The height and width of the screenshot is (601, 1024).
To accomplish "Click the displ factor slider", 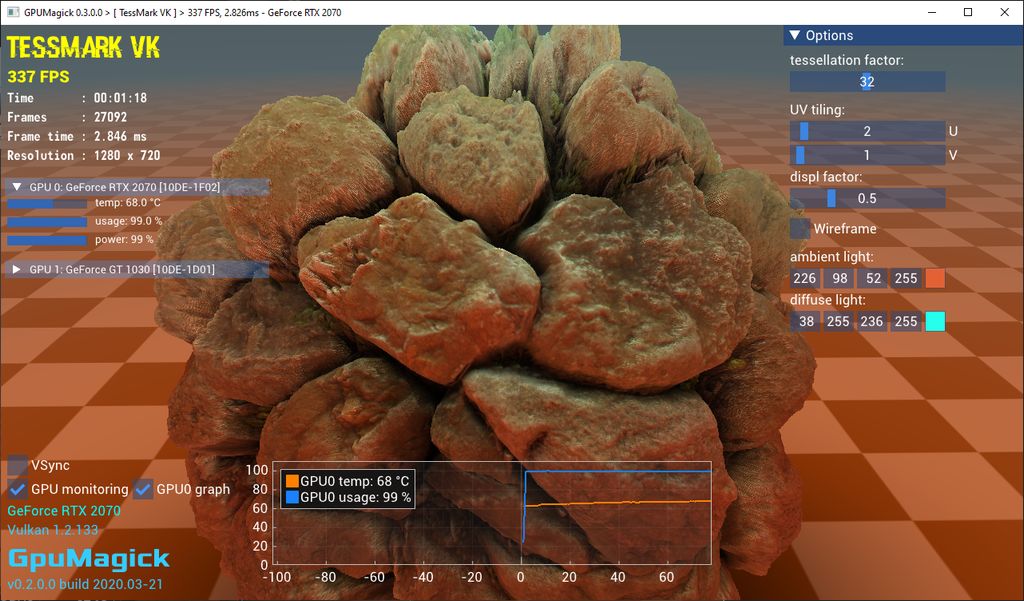I will pyautogui.click(x=867, y=198).
